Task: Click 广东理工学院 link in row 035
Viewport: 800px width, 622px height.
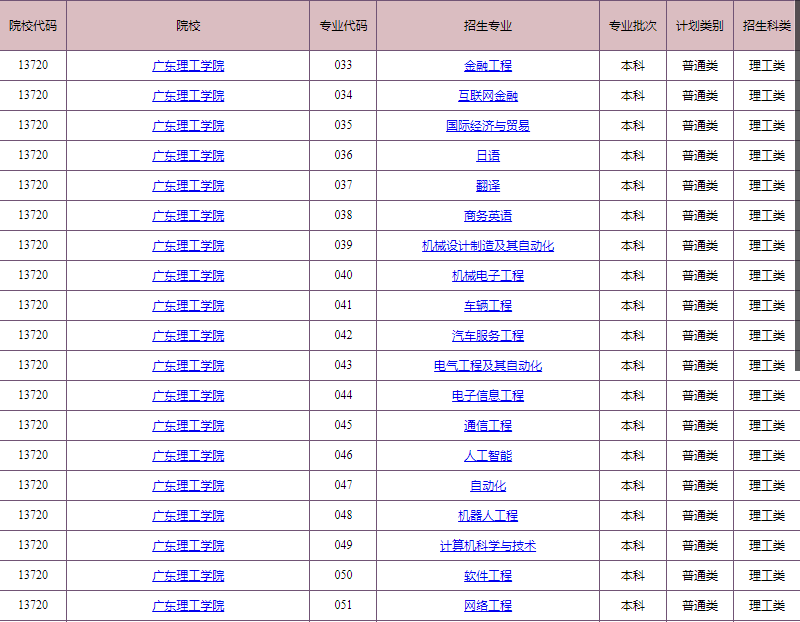Action: click(188, 126)
